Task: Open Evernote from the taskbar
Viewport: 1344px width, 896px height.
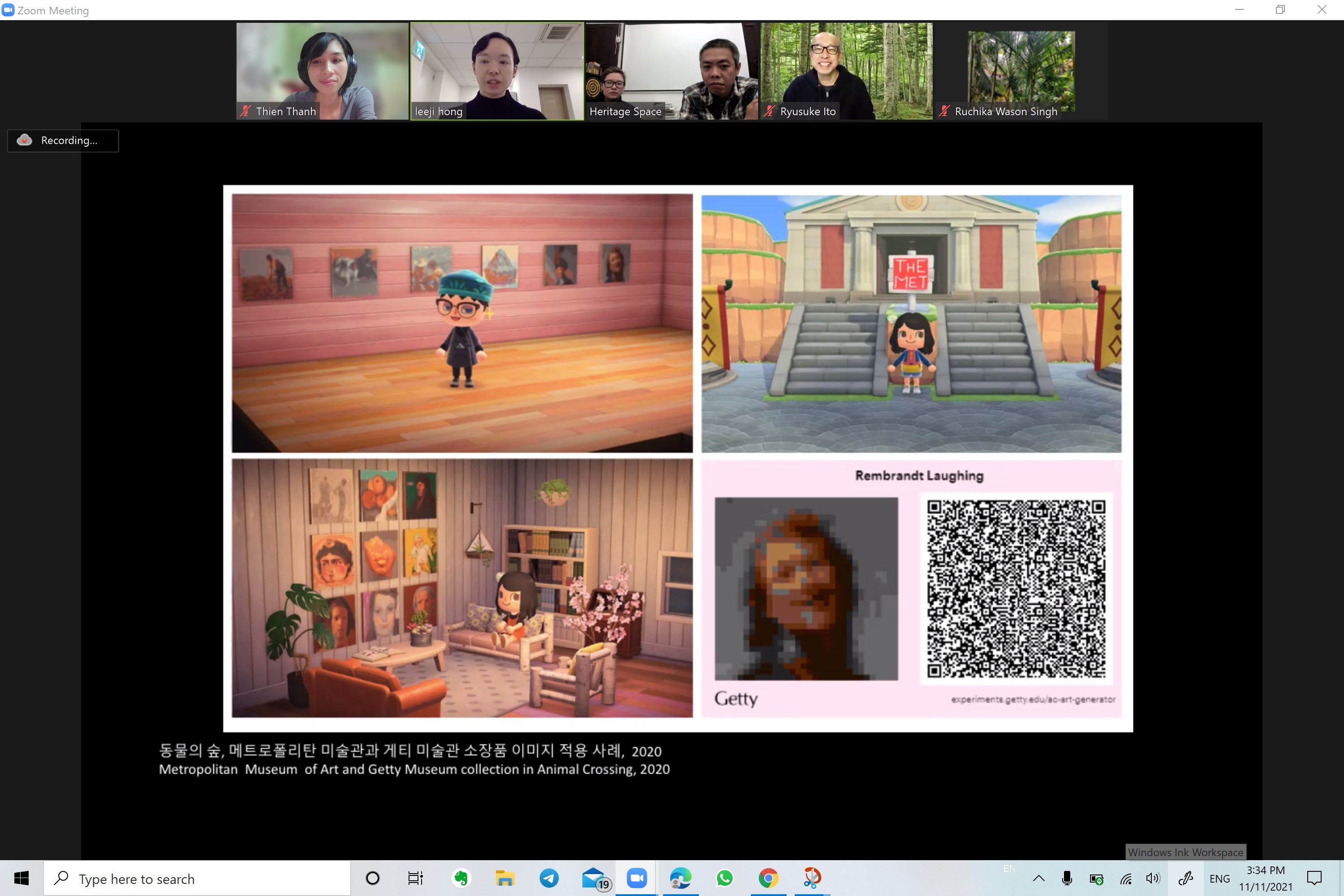Action: [x=461, y=878]
